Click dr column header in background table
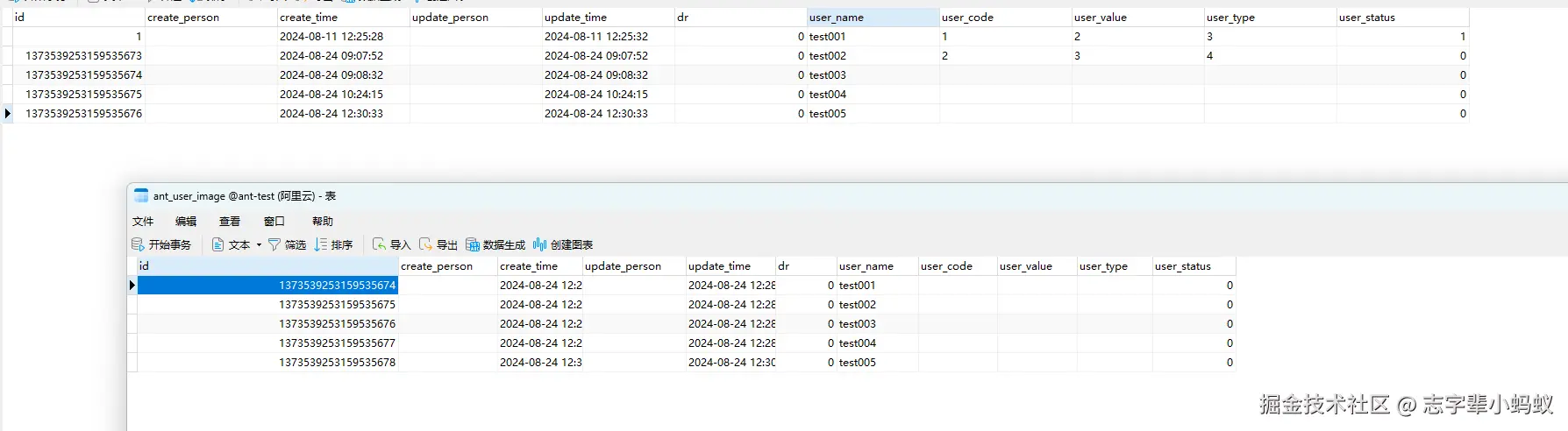This screenshot has height=431, width=1568. point(740,18)
